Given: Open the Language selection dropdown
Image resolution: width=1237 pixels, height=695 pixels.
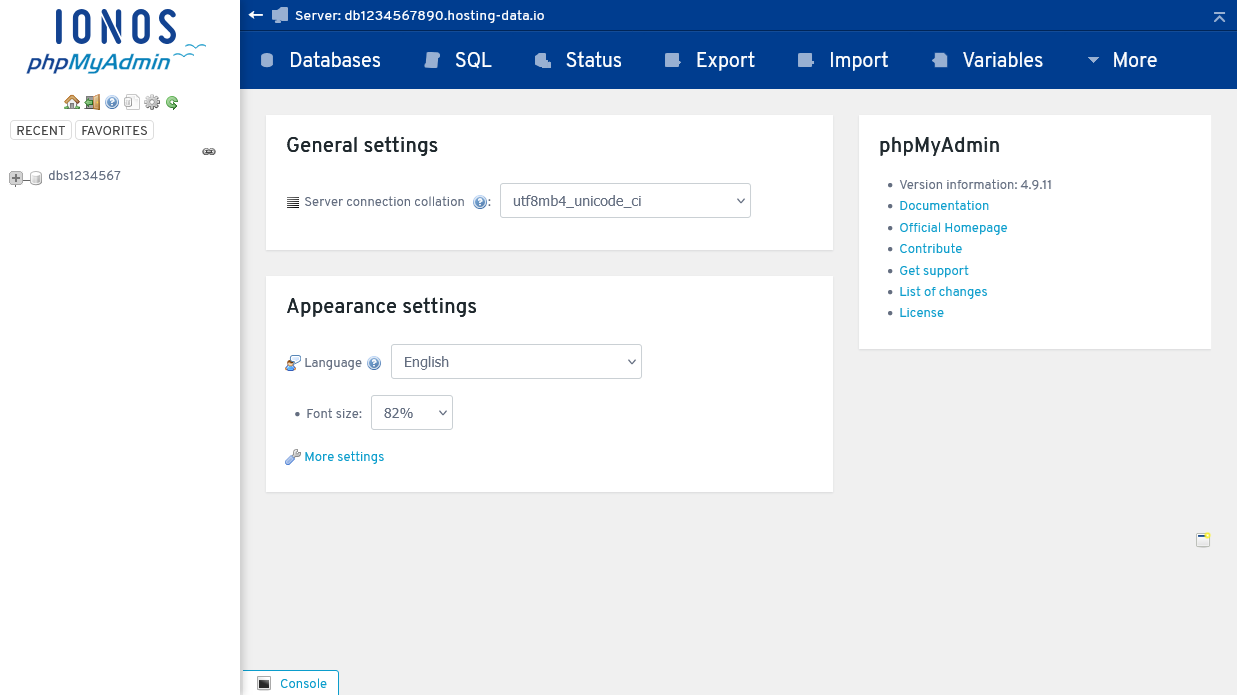Looking at the screenshot, I should click(x=515, y=362).
